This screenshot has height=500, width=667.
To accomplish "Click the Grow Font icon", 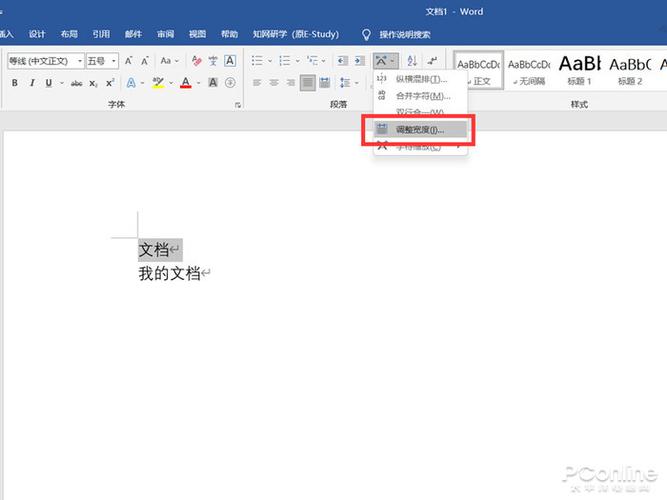I will (128, 61).
